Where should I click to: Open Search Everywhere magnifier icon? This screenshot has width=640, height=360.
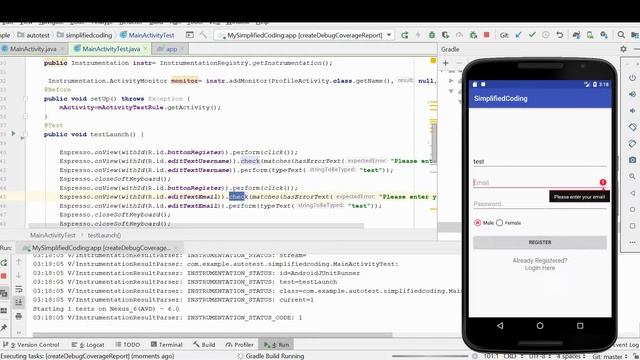(x=621, y=35)
